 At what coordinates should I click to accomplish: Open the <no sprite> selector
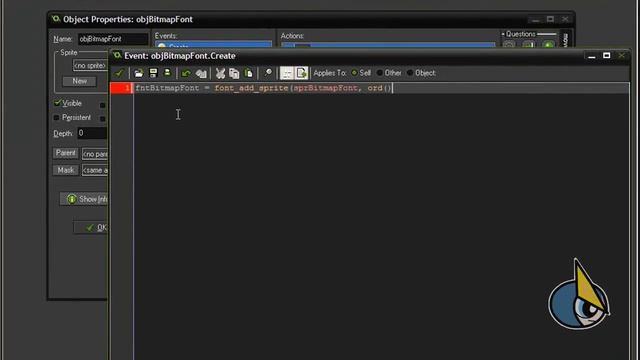90,65
